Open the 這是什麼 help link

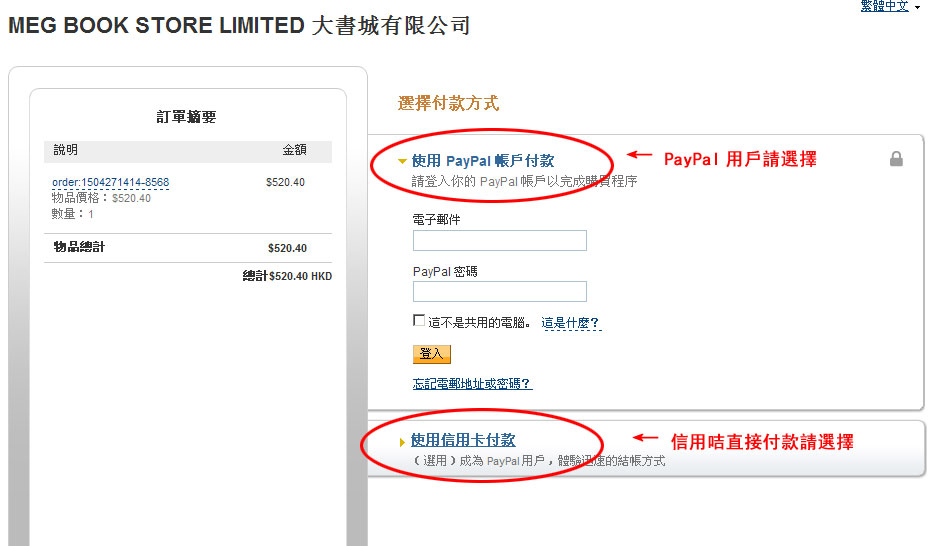tap(571, 323)
